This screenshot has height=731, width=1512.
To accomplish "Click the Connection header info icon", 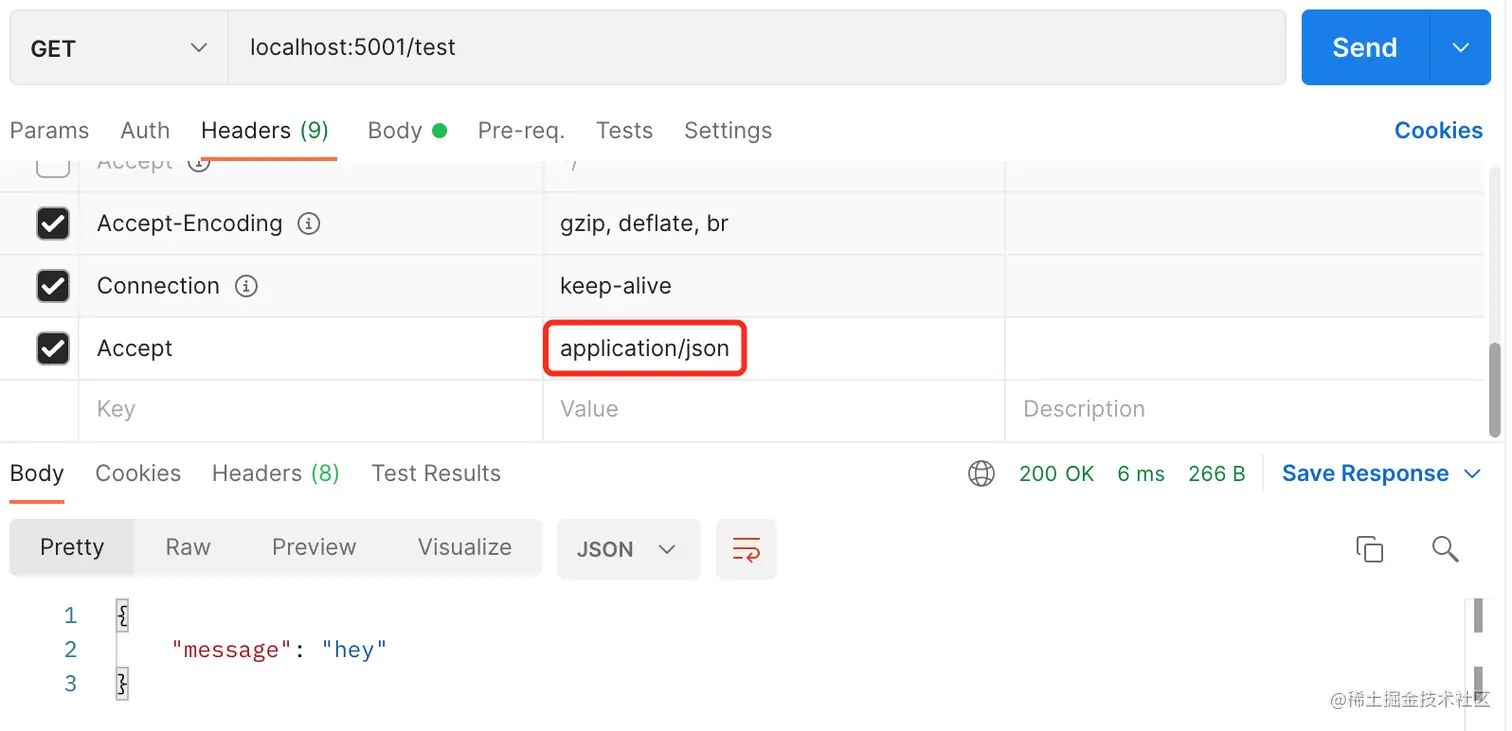I will pos(246,286).
